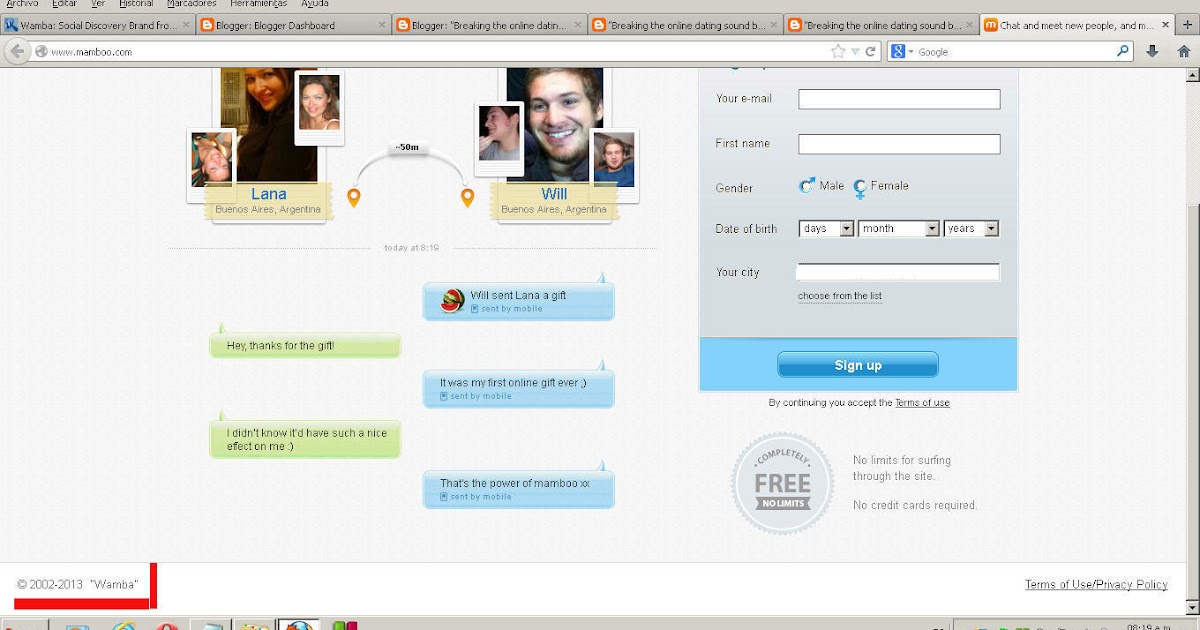Open the Terms of use link under Sign up
Viewport: 1200px width, 630px height.
coord(922,403)
